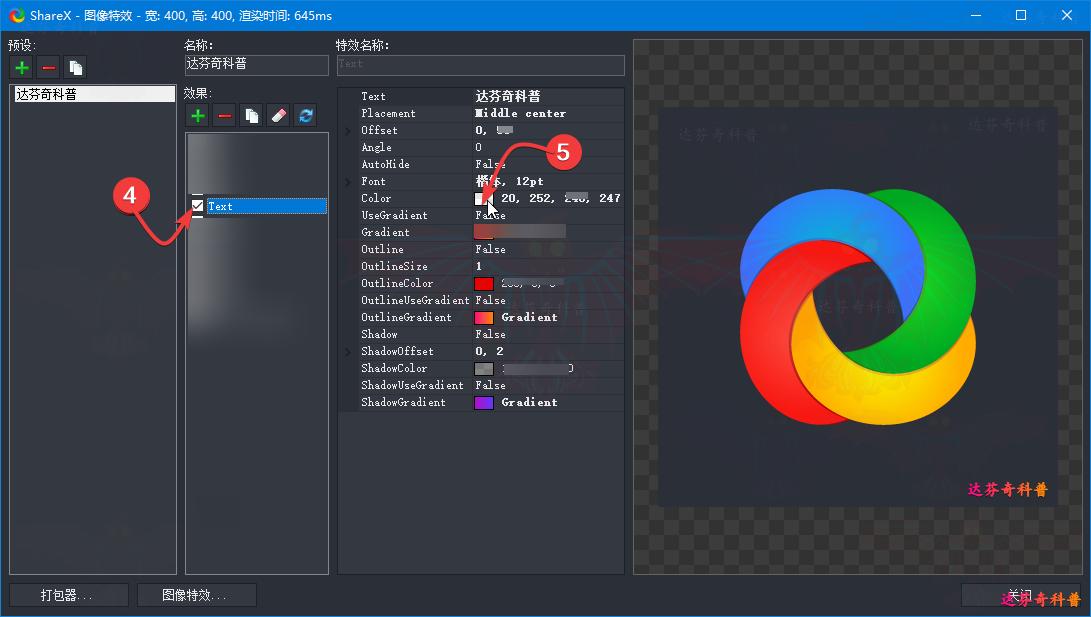1091x617 pixels.
Task: Remove the selected effect with red minus
Action: (225, 116)
